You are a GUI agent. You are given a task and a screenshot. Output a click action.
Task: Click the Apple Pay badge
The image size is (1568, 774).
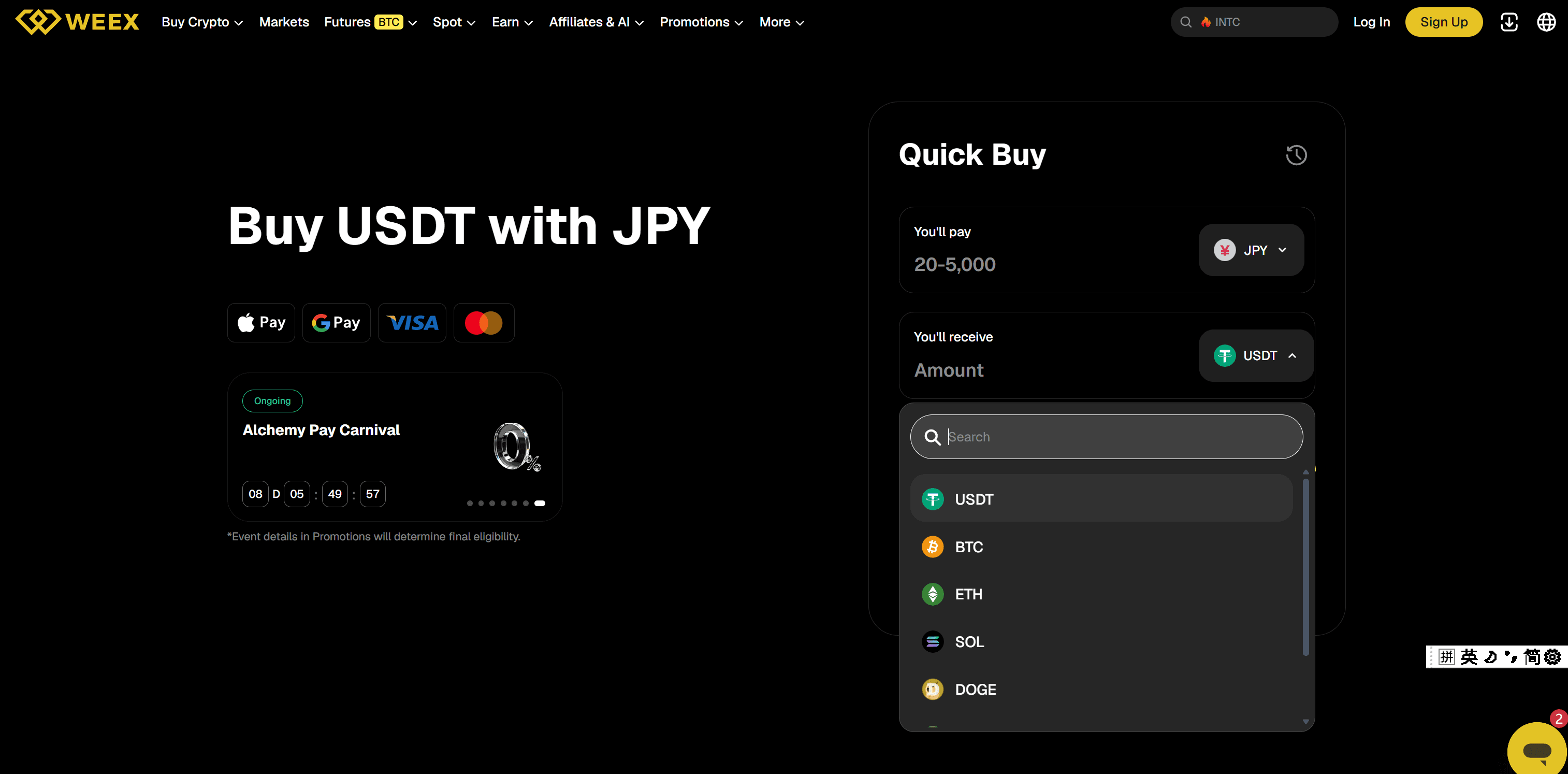(x=261, y=323)
